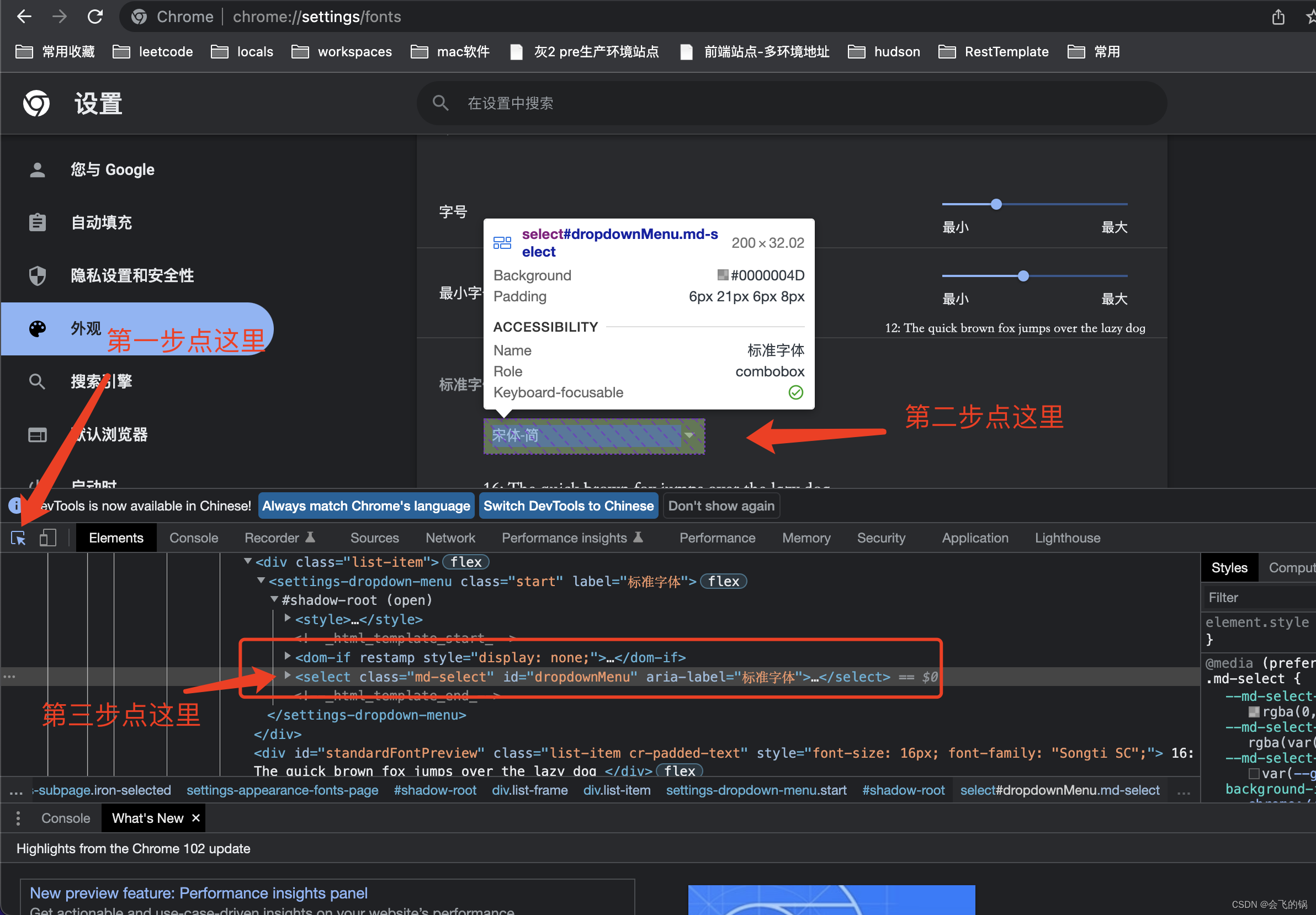Click the Security panel icon
The height and width of the screenshot is (915, 1316).
pos(880,538)
